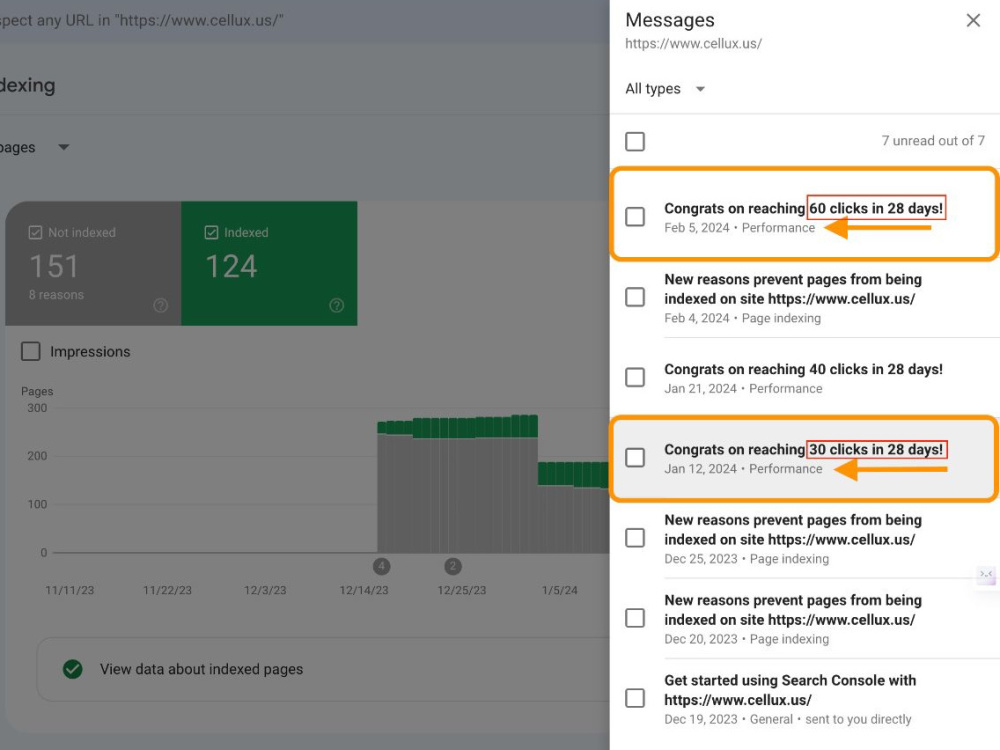
Task: Check the 40 clicks in 28 days message
Action: click(x=635, y=378)
